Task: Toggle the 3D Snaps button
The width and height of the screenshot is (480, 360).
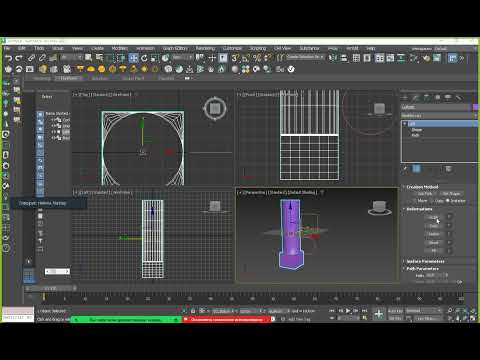Action: pyautogui.click(x=235, y=58)
